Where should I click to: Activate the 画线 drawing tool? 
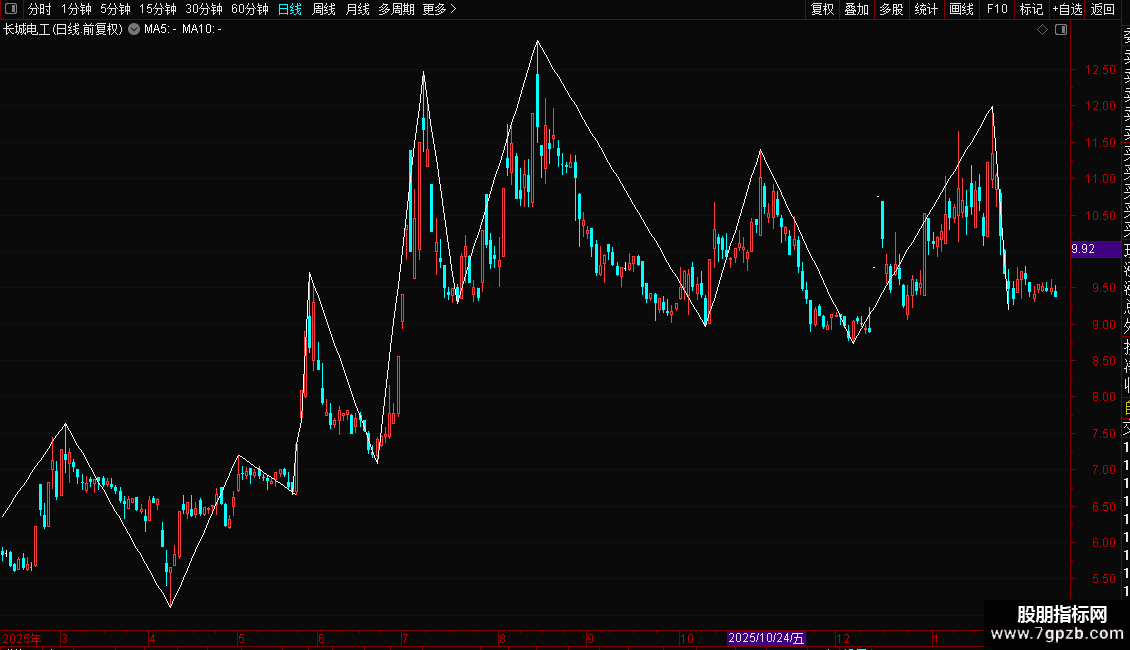tap(961, 9)
